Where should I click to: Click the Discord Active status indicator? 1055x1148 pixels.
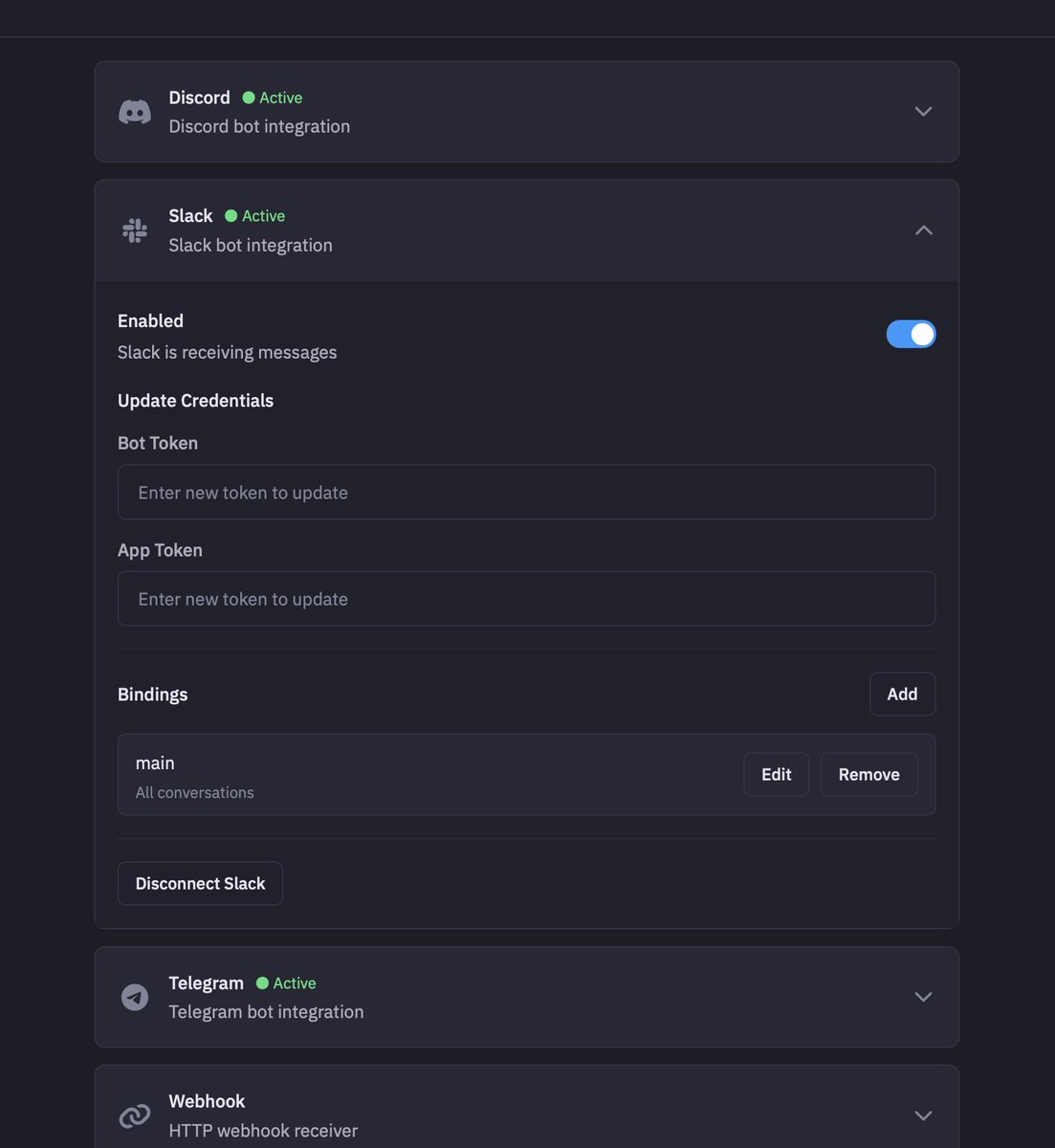273,98
